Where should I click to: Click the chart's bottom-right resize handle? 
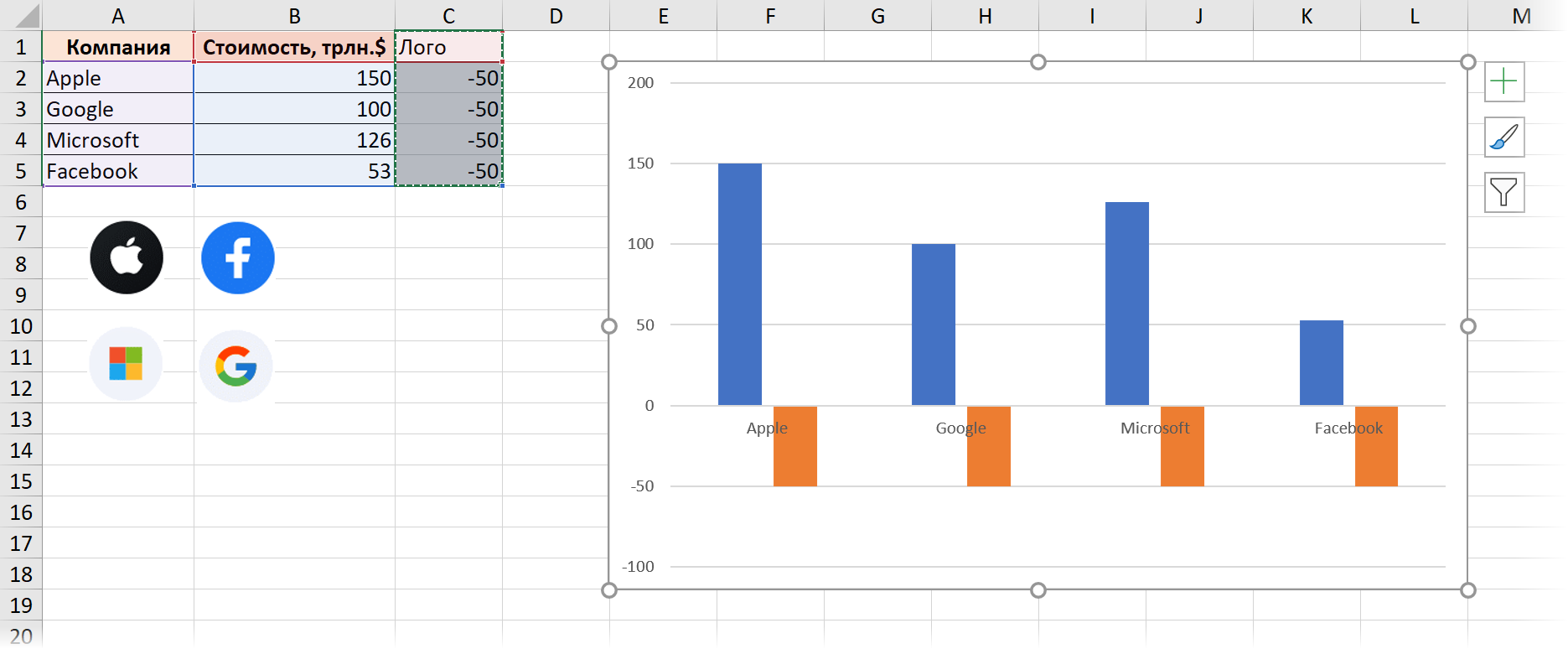(x=1467, y=590)
